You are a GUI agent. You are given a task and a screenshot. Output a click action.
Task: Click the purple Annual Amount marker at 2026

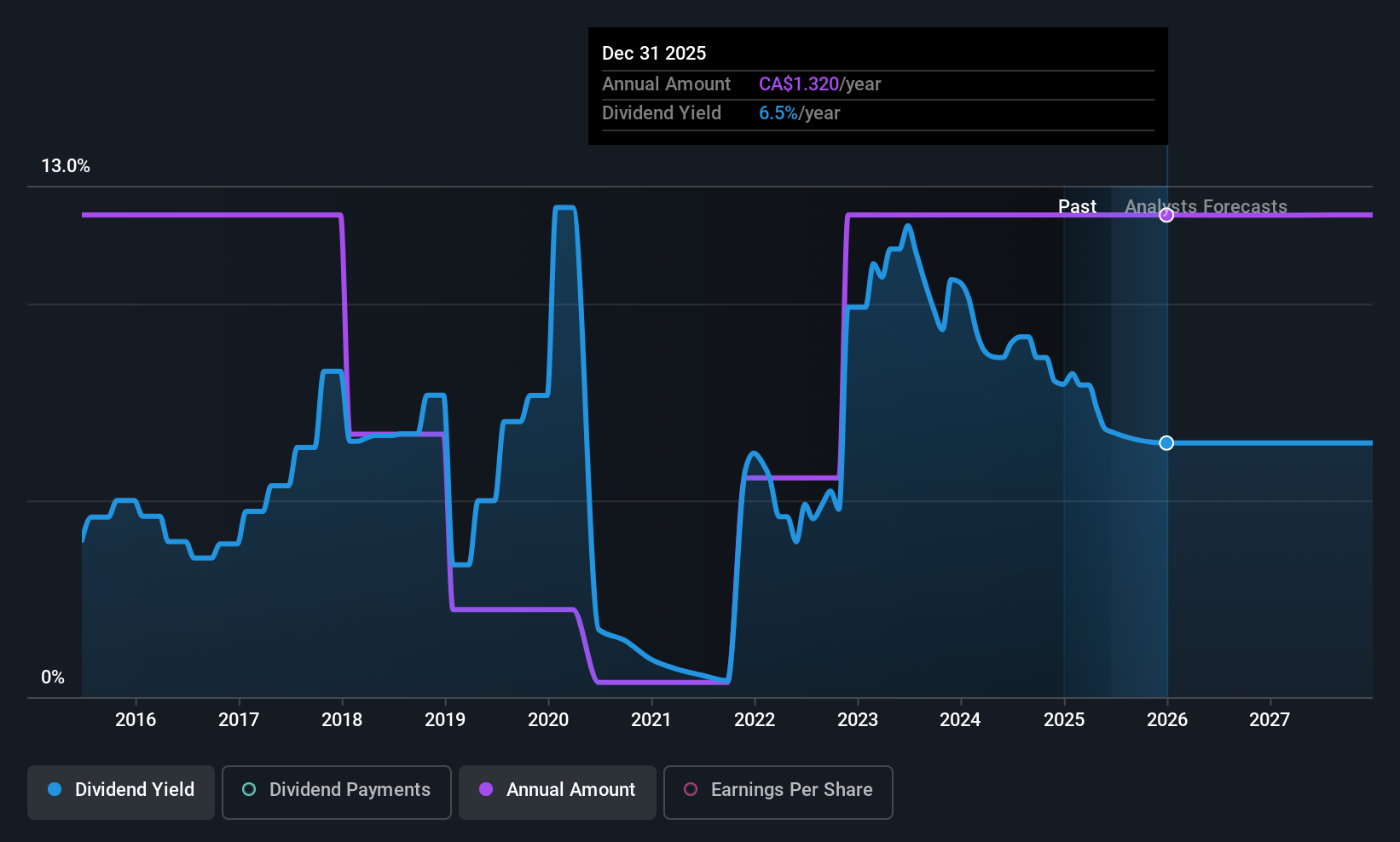point(1166,215)
